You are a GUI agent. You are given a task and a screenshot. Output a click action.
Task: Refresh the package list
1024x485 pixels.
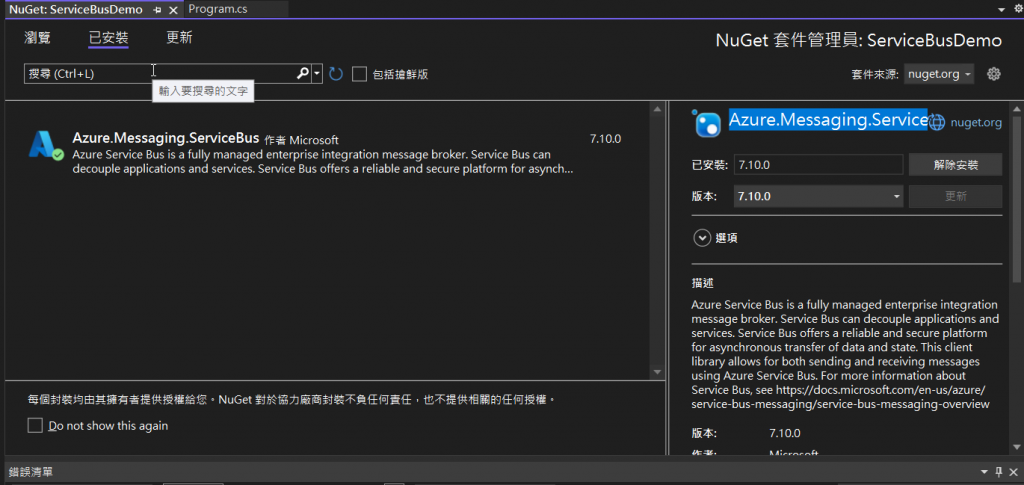[x=336, y=74]
